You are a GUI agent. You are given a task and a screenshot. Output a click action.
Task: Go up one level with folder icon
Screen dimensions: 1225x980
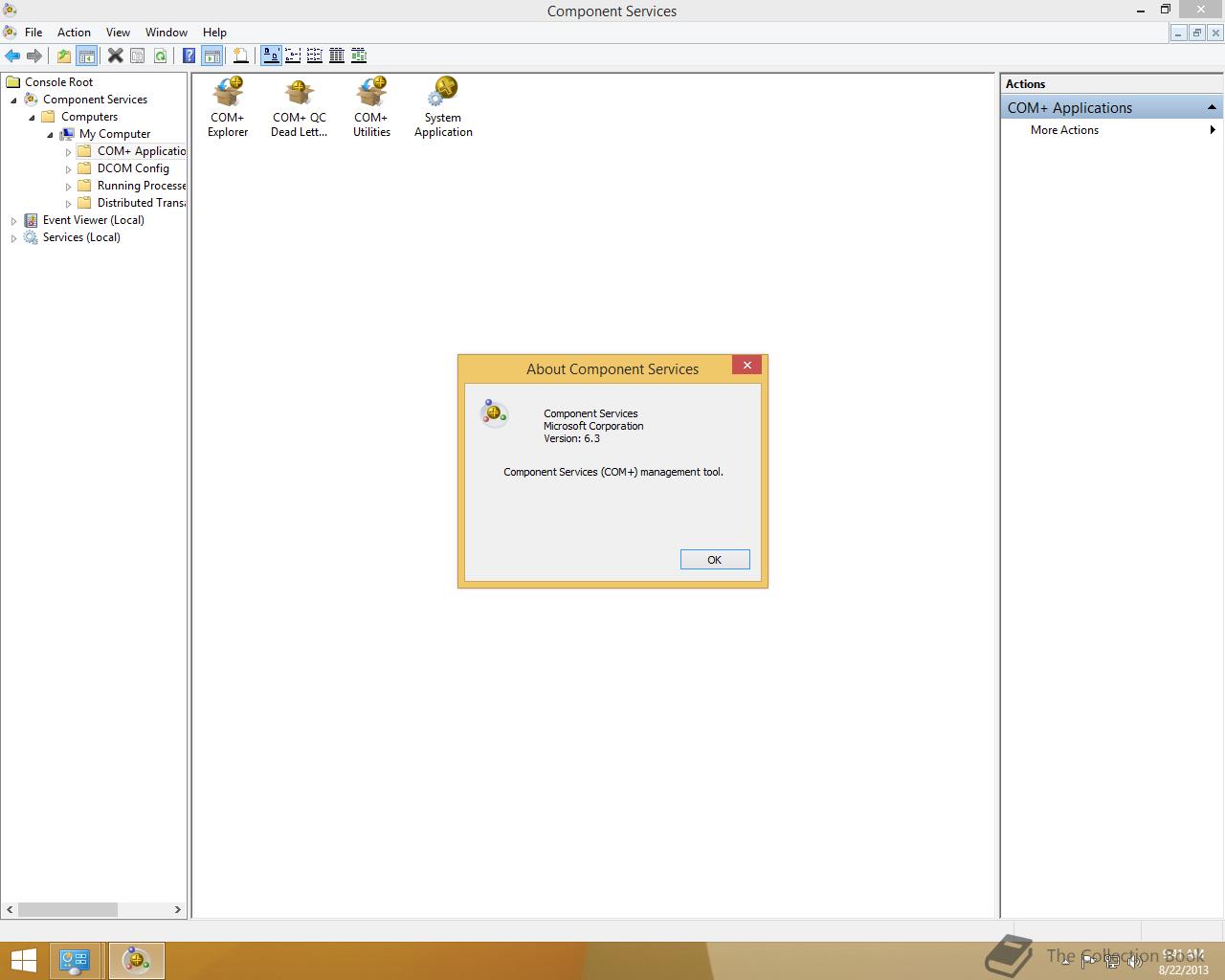[x=63, y=56]
